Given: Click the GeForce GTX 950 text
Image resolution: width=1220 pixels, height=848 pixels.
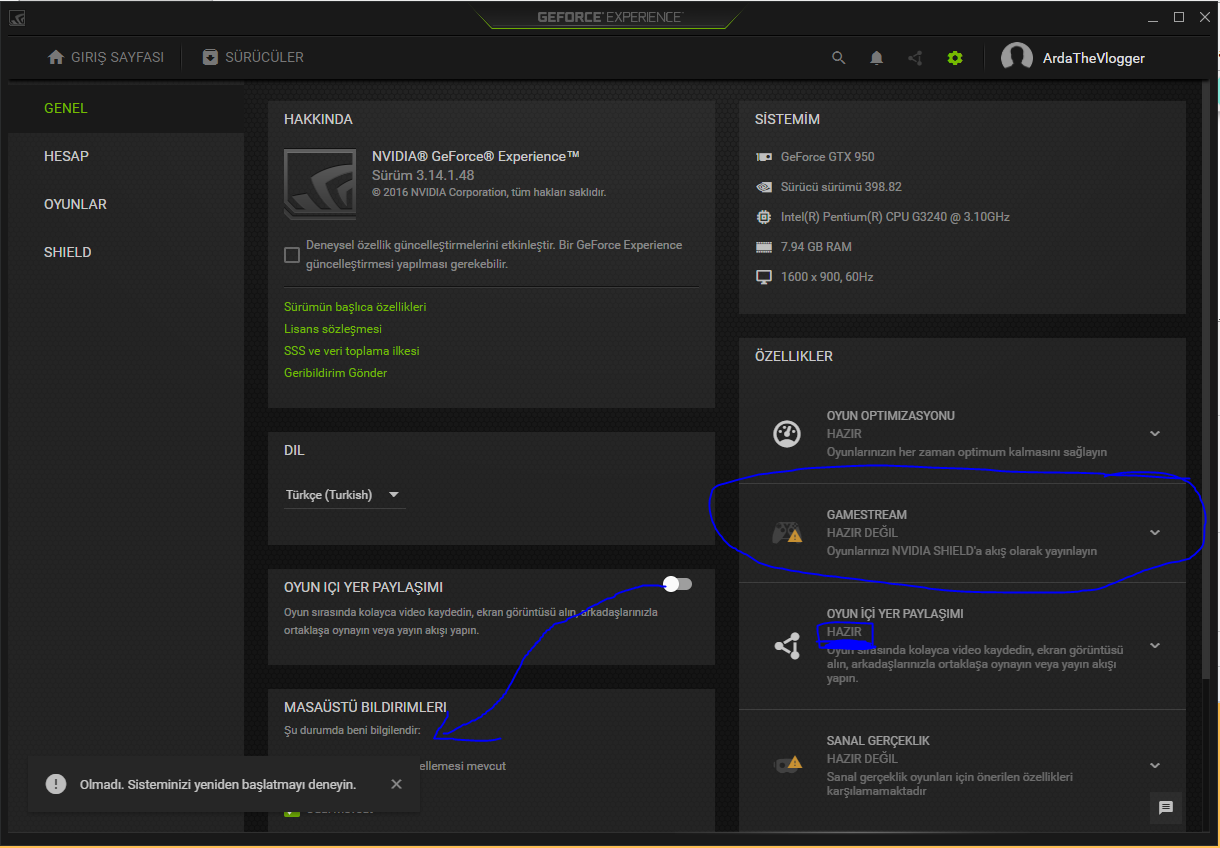Looking at the screenshot, I should point(828,157).
